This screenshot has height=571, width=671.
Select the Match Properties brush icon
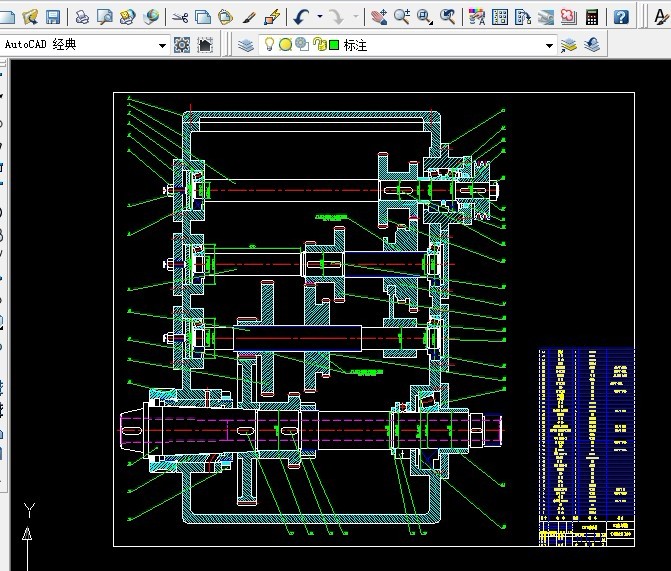(x=249, y=17)
